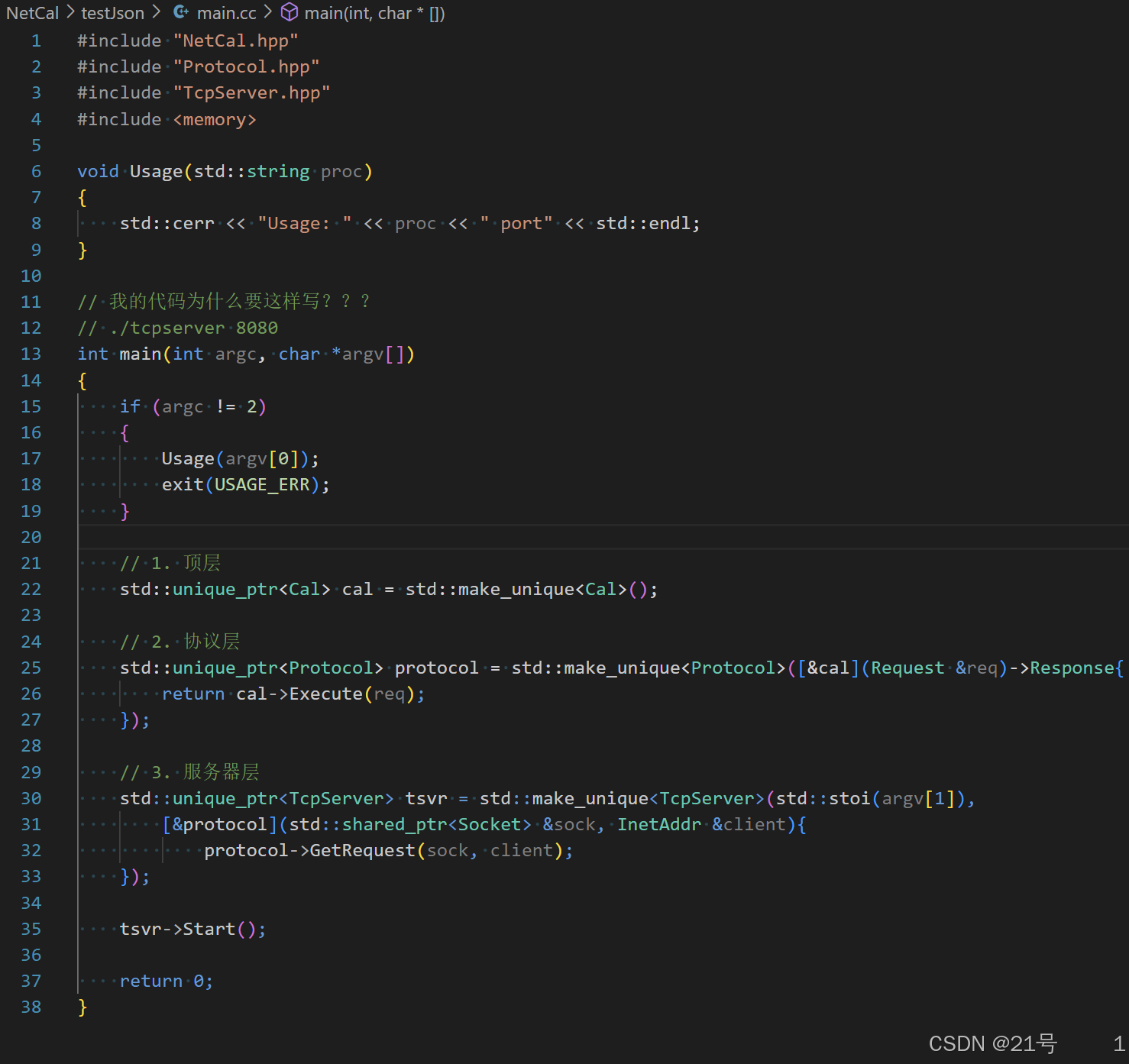The width and height of the screenshot is (1129, 1064).
Task: Expand breadcrumb chevron after testJson
Action: coord(157,12)
